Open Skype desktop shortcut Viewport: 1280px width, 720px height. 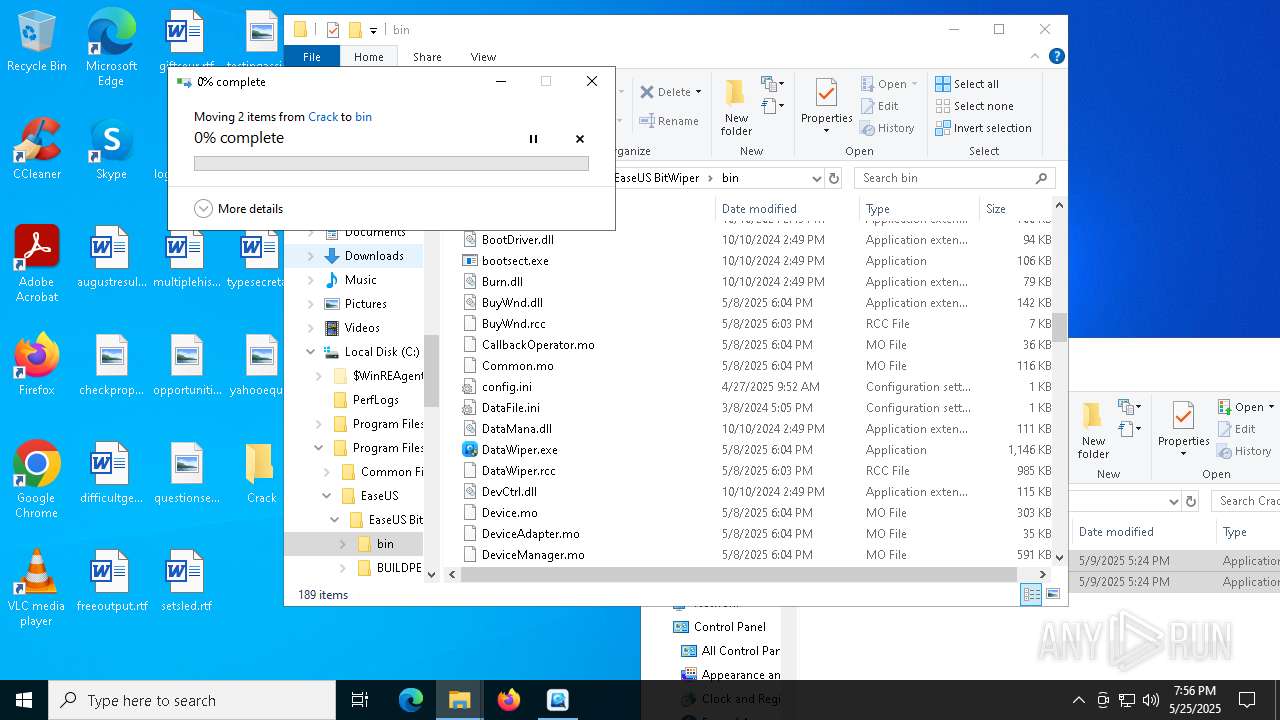(x=111, y=150)
